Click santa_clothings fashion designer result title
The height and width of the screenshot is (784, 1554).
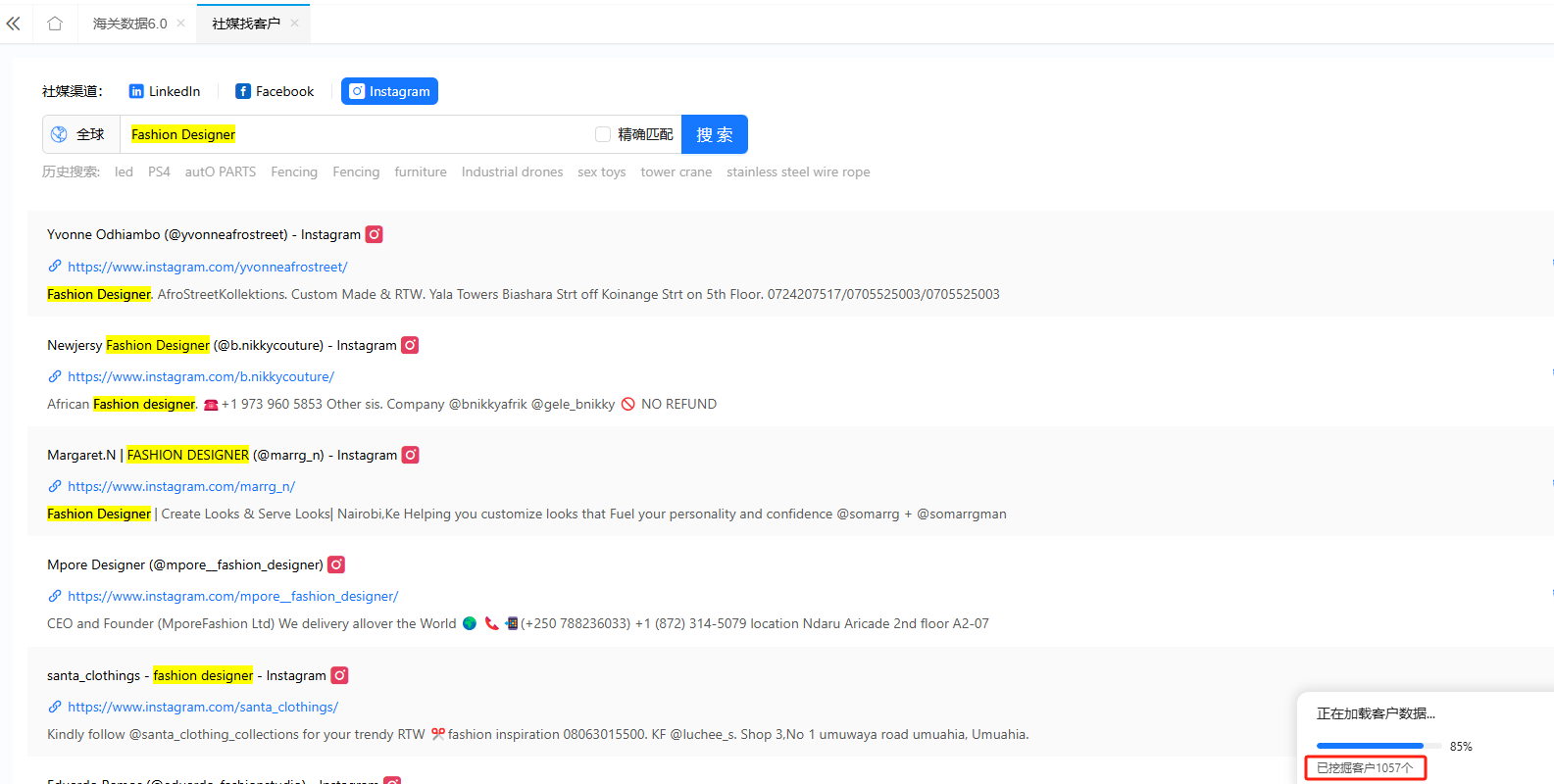tap(186, 675)
